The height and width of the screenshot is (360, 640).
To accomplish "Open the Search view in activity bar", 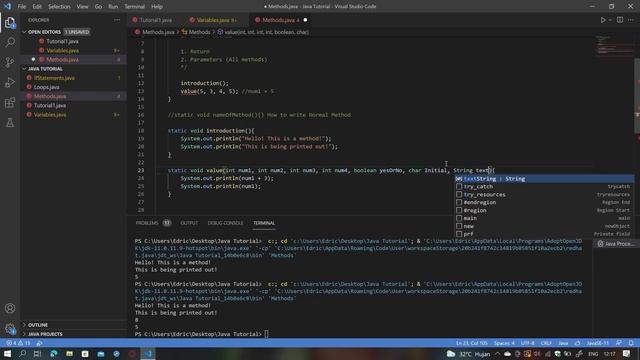I will tap(10, 42).
